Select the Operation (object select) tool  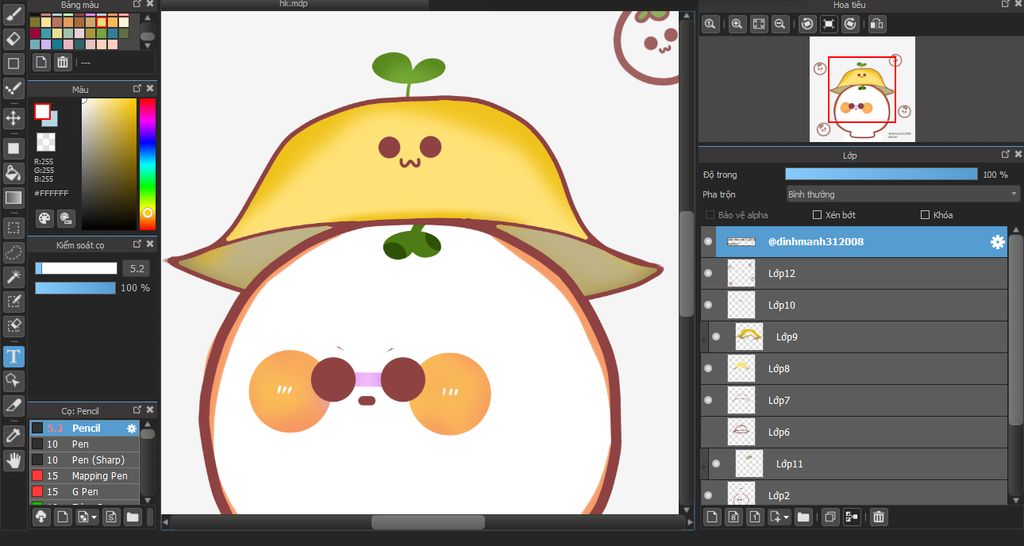click(14, 381)
